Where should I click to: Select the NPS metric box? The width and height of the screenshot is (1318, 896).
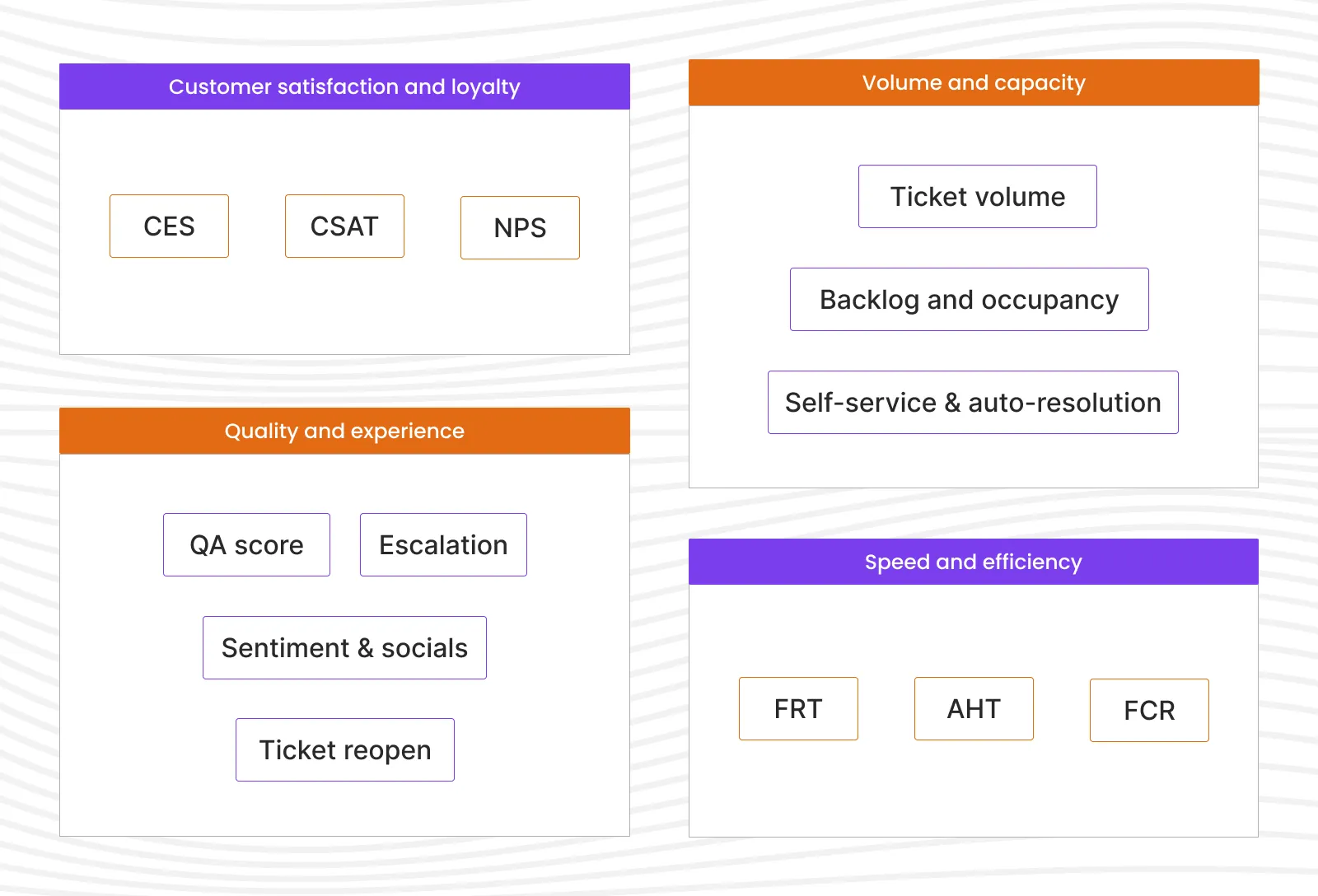pos(520,227)
